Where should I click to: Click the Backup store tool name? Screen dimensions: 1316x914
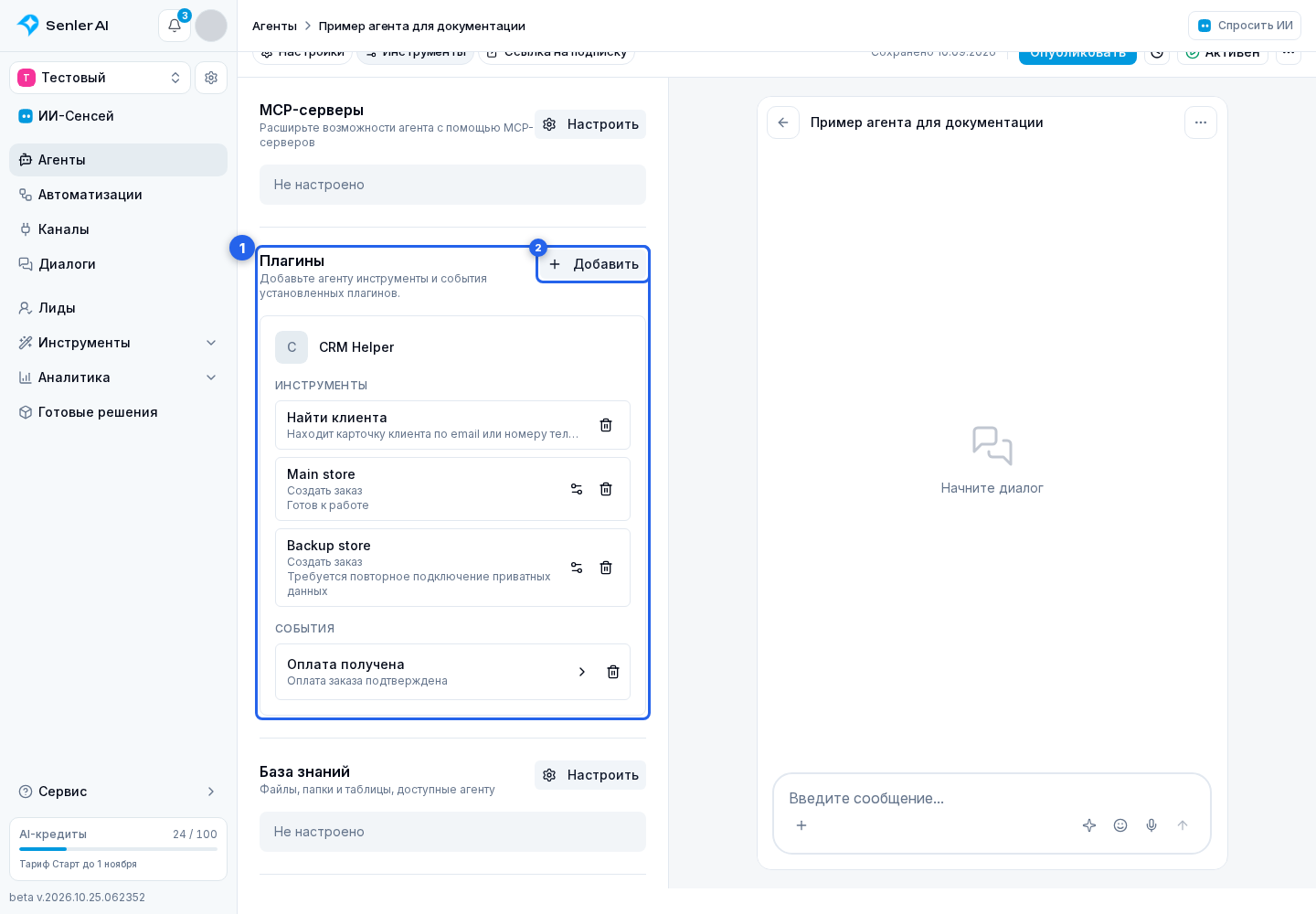click(329, 546)
